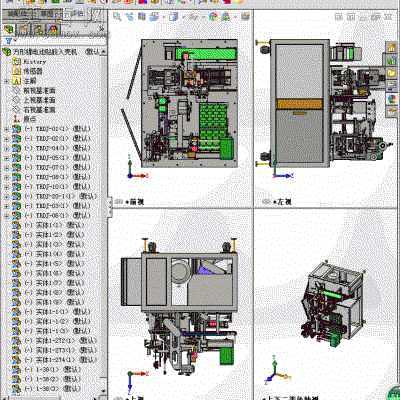Expand the TBDJ-01<1> subassembly
The height and width of the screenshot is (400, 400).
[6, 129]
